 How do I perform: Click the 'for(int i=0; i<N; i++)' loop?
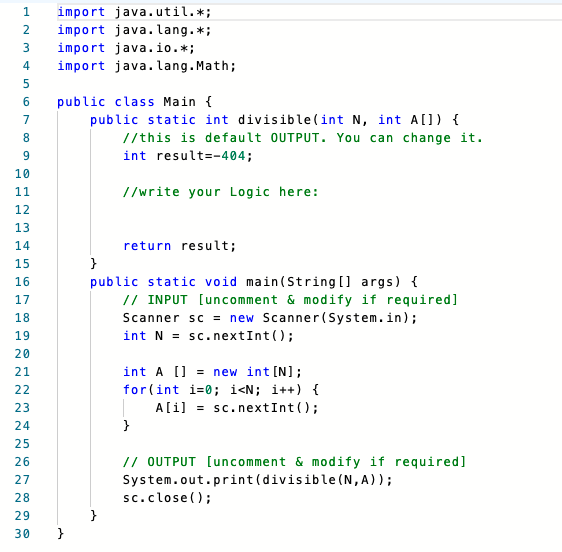click(x=212, y=390)
